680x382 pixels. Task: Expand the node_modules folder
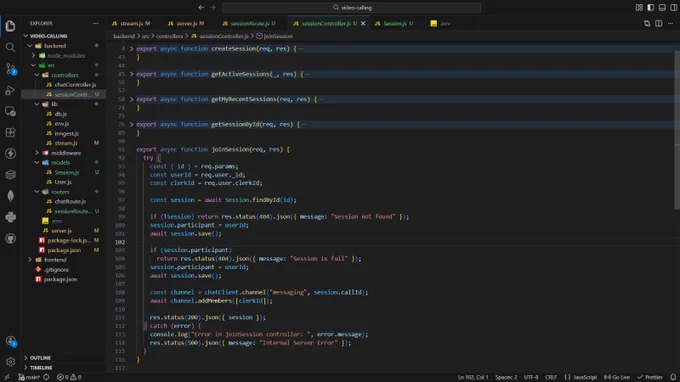click(x=33, y=56)
